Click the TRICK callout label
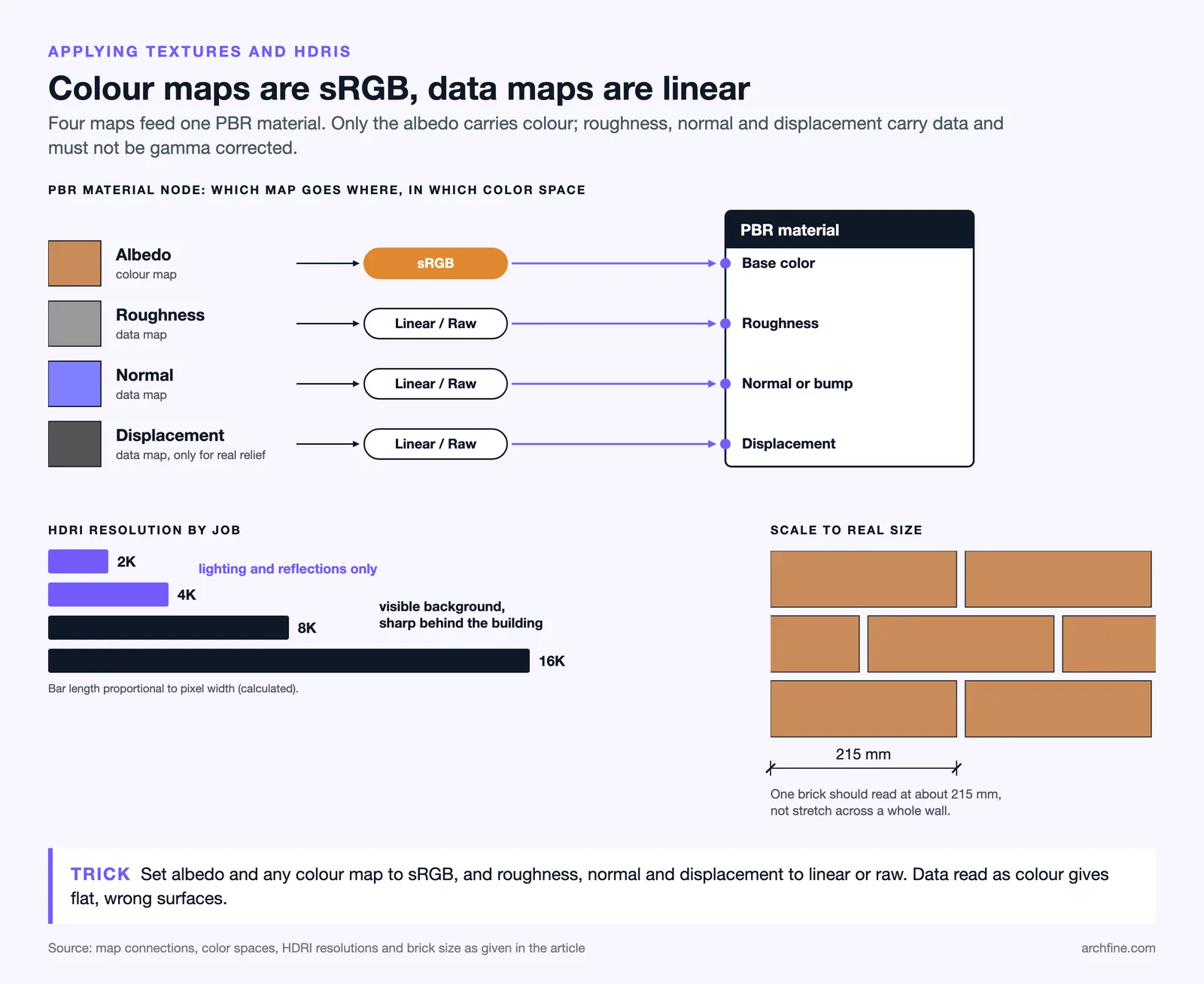The height and width of the screenshot is (984, 1204). (100, 874)
